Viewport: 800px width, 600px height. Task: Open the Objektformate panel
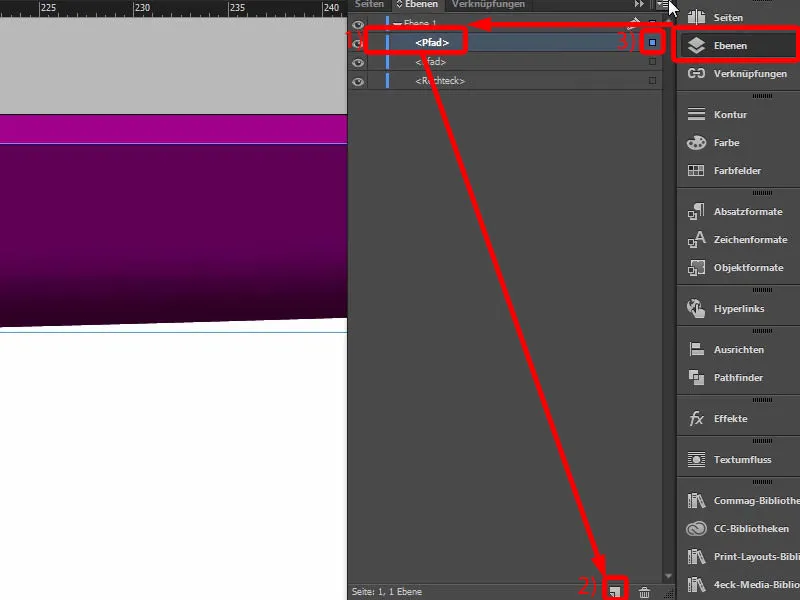click(x=738, y=267)
